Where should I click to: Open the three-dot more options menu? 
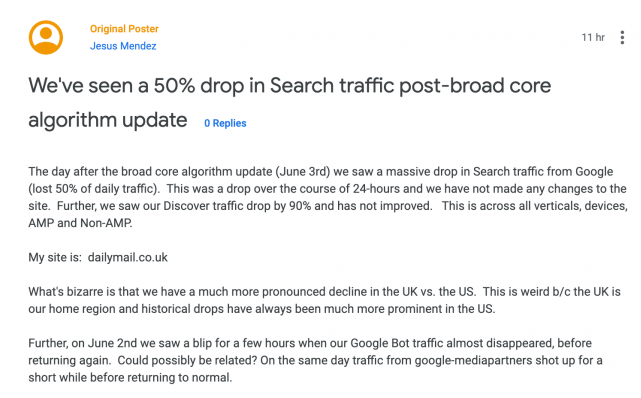click(x=622, y=37)
